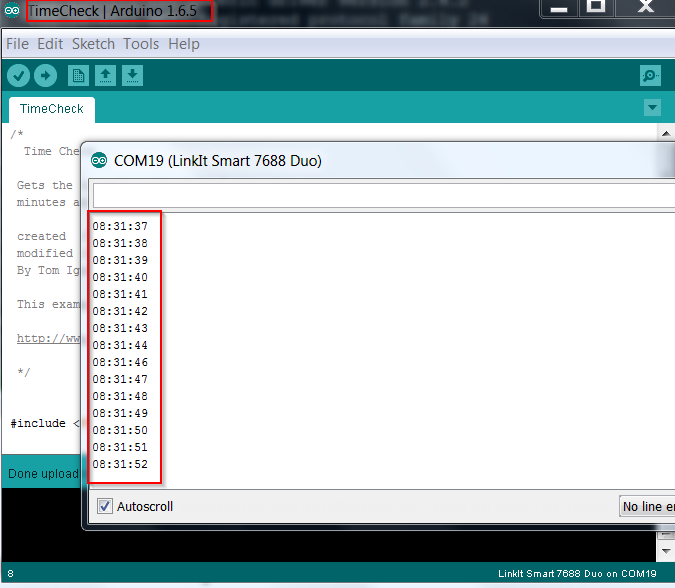This screenshot has width=675, height=588.
Task: Open the Edit menu
Action: 50,44
